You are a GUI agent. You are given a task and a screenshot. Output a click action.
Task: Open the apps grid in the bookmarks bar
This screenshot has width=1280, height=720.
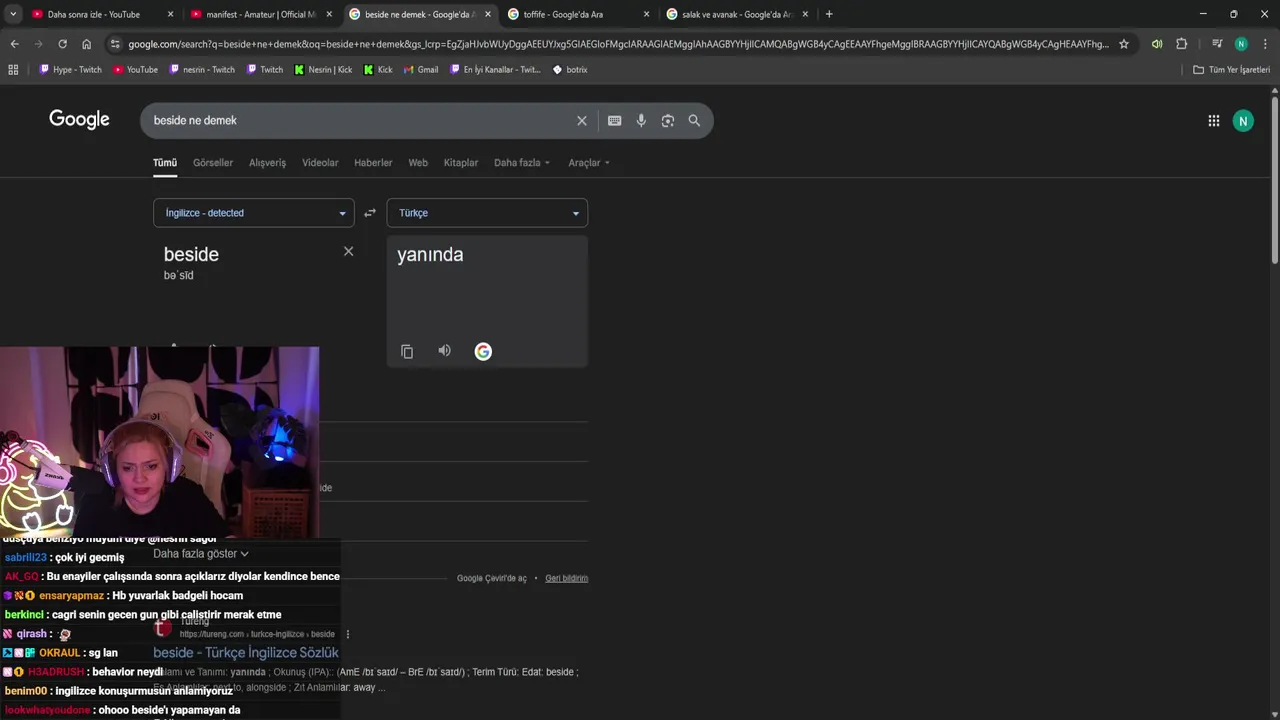point(13,70)
